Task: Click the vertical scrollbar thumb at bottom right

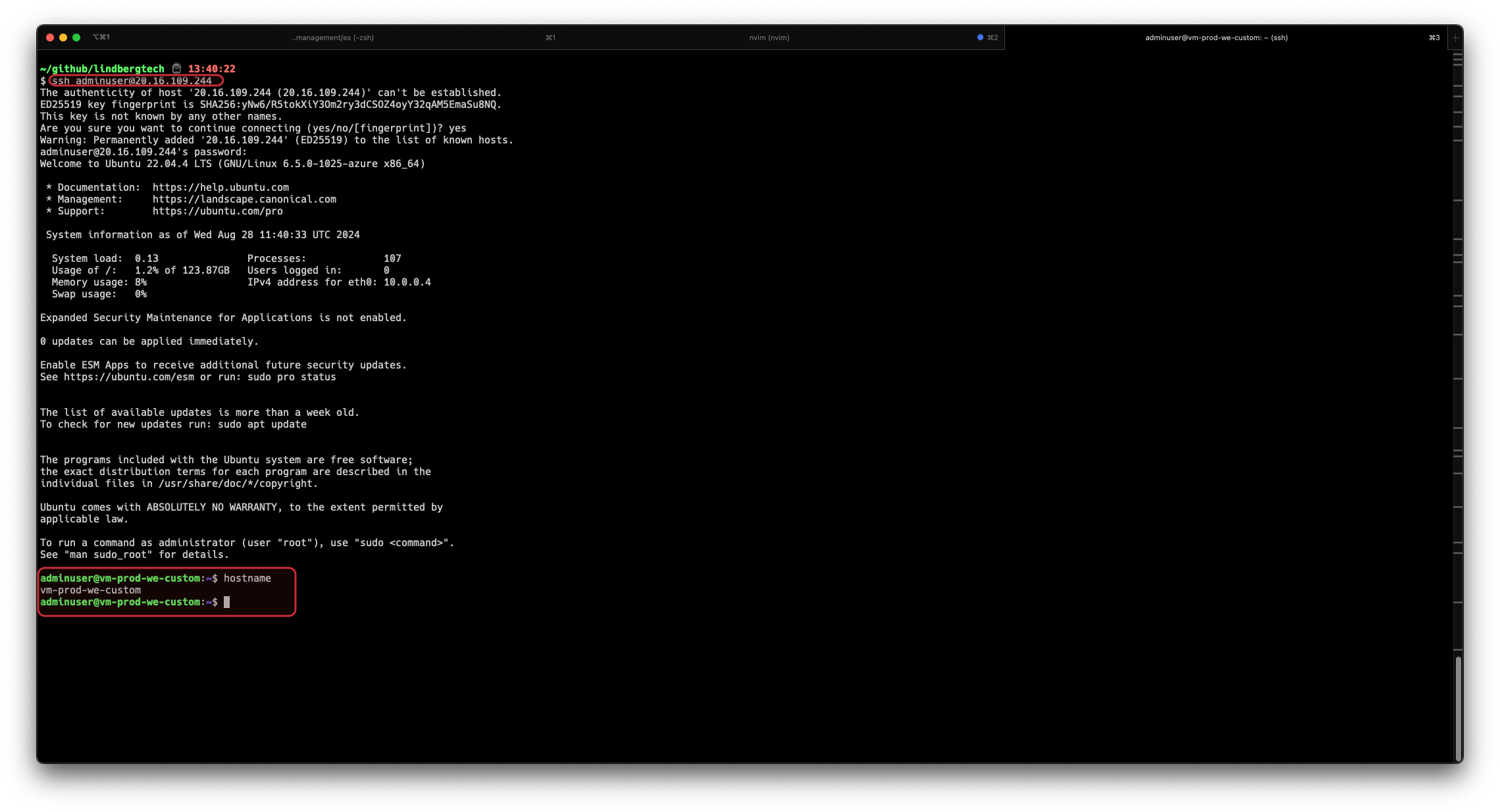Action: pos(1458,707)
